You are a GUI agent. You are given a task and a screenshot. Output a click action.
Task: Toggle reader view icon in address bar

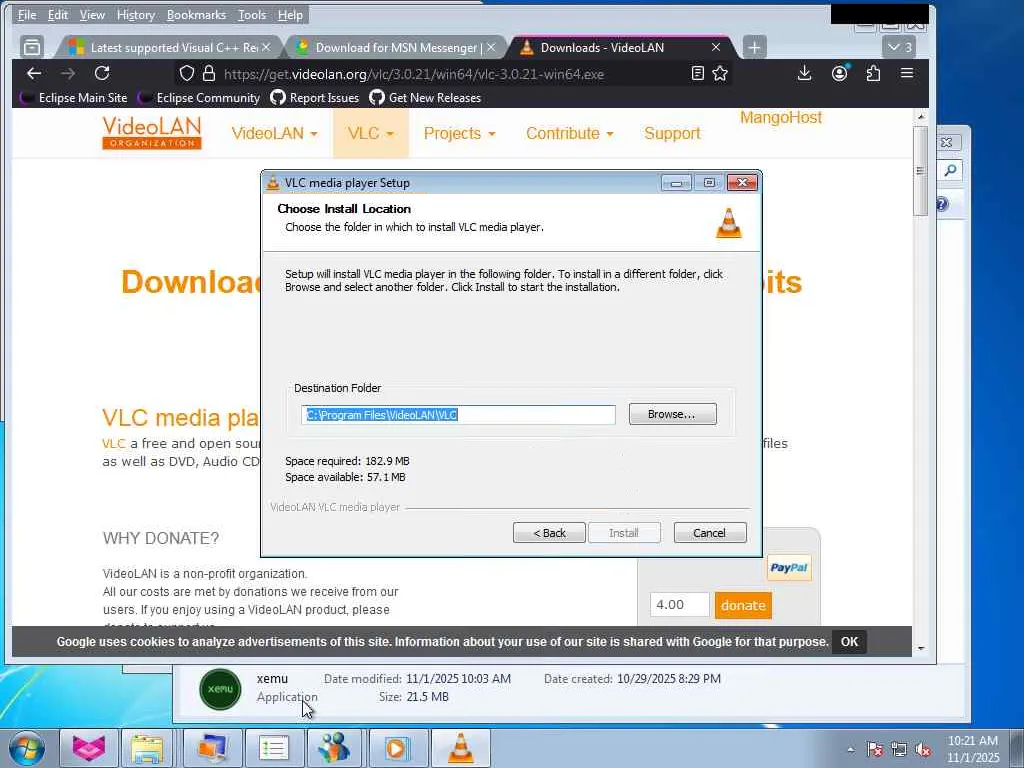697,73
